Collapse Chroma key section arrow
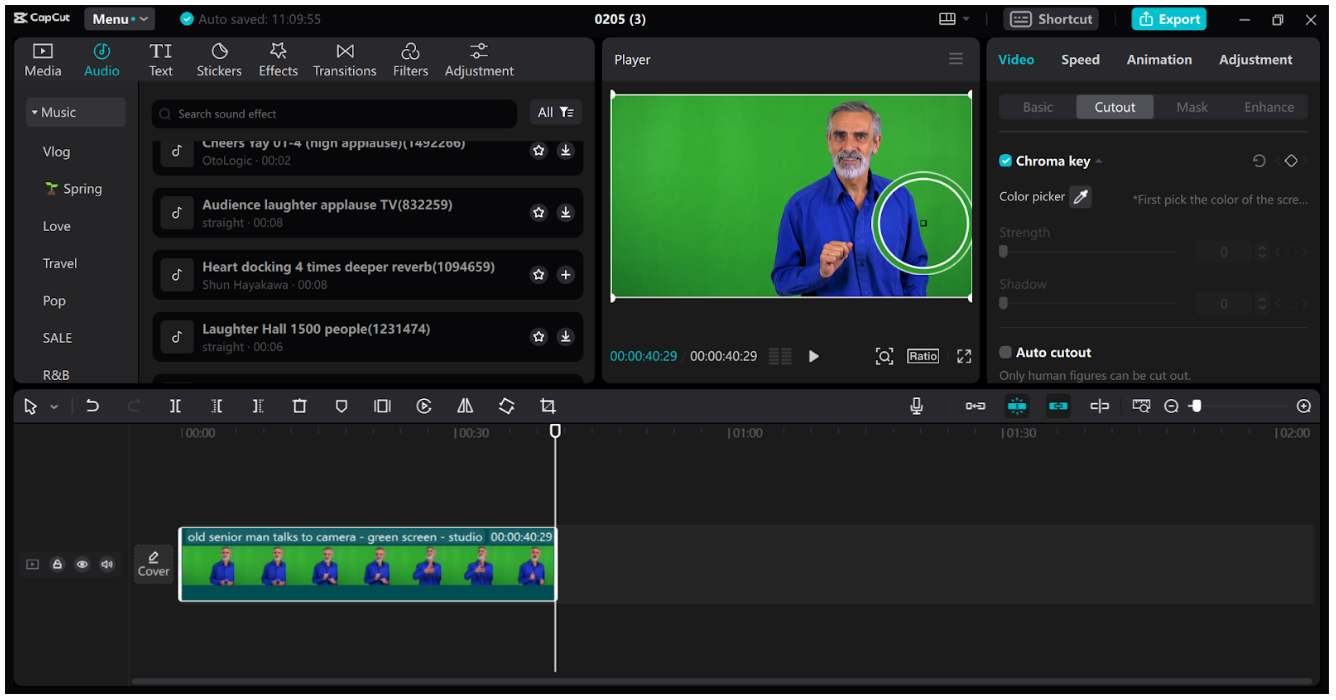This screenshot has height=700, width=1336. (x=1099, y=162)
